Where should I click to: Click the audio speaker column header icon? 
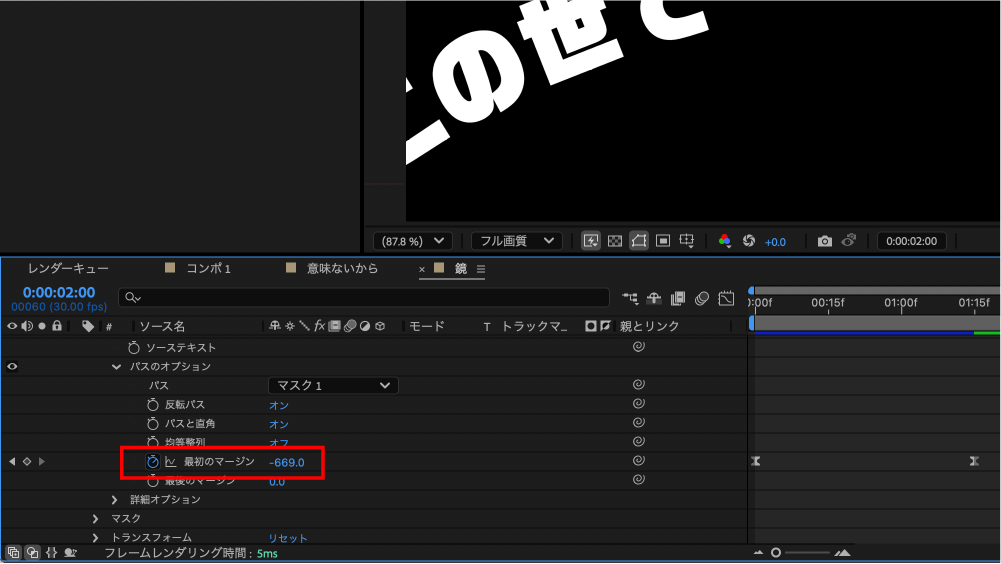click(27, 326)
